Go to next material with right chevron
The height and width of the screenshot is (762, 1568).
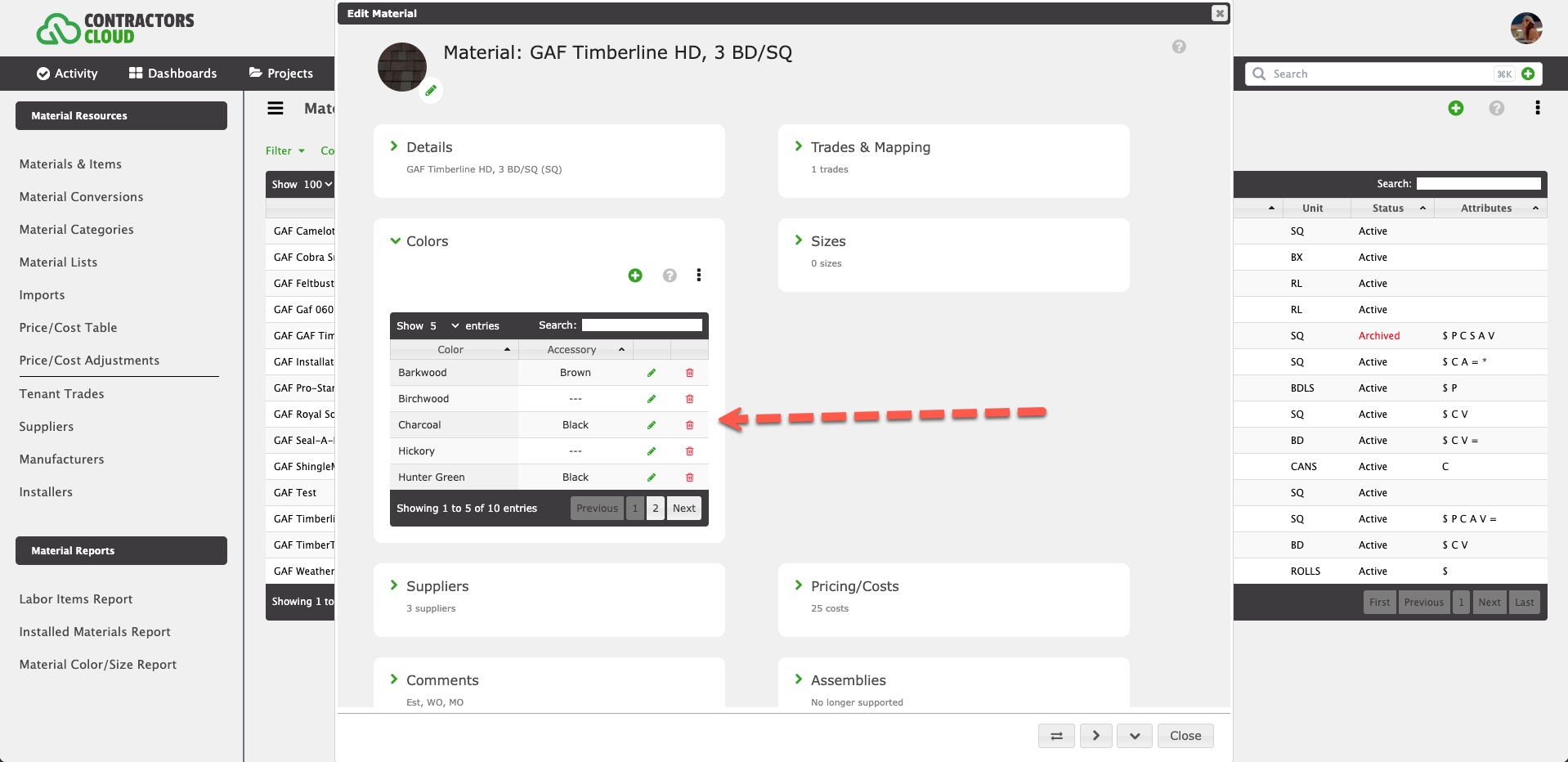1096,736
